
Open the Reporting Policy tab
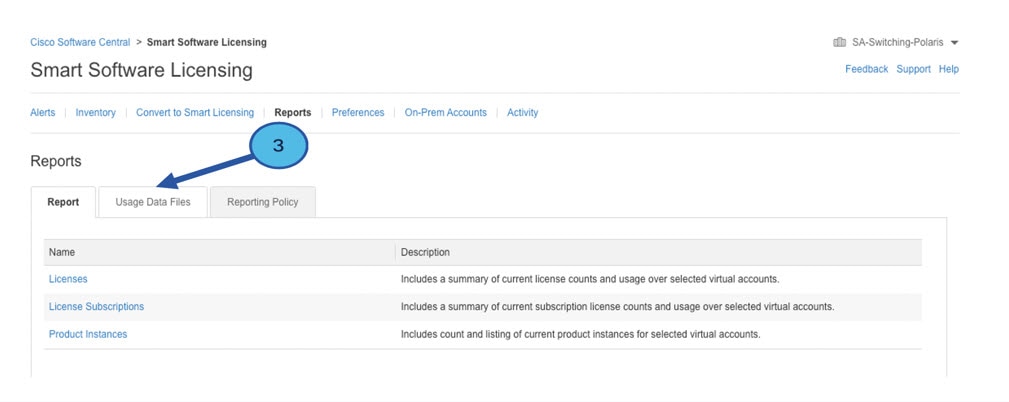262,202
